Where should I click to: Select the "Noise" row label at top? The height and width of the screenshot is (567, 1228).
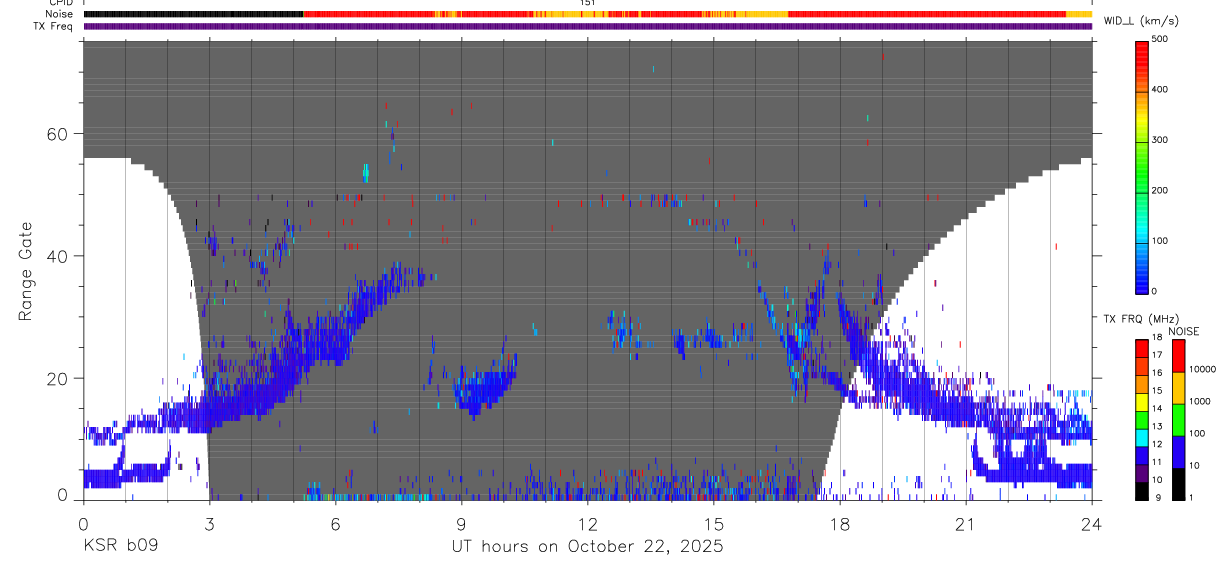[60, 14]
